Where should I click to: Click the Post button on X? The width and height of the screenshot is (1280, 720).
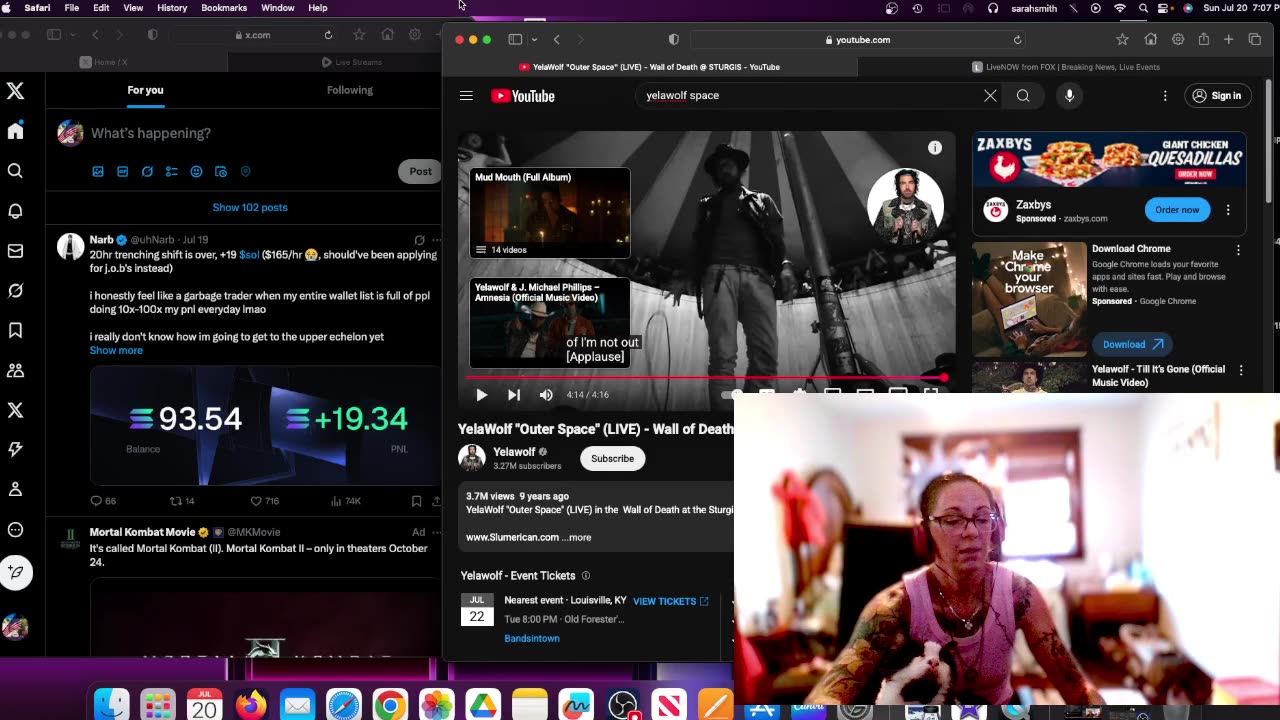tap(420, 171)
